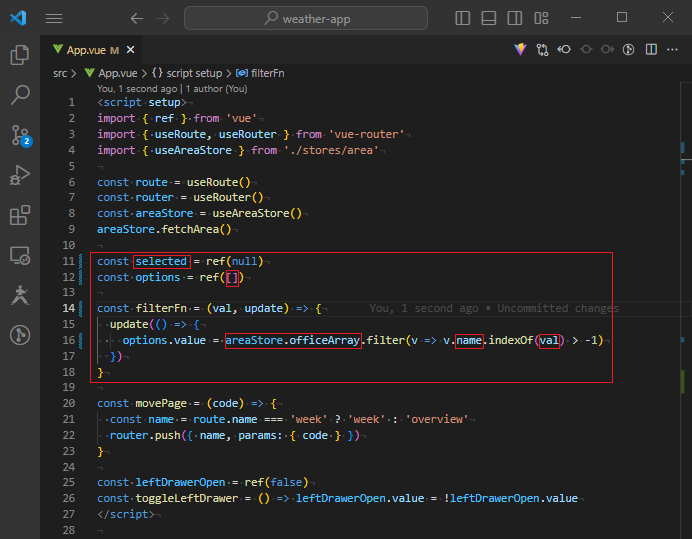Toggle the secondary side bar layout icon
Viewport: 692px width, 539px height.
[515, 18]
